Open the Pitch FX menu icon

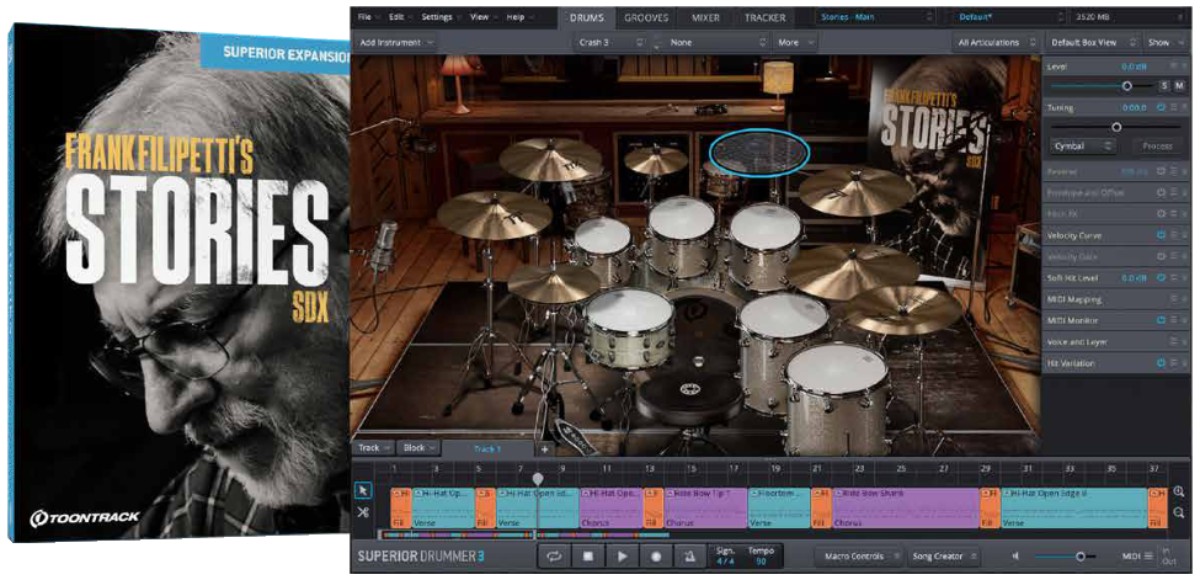point(1172,214)
